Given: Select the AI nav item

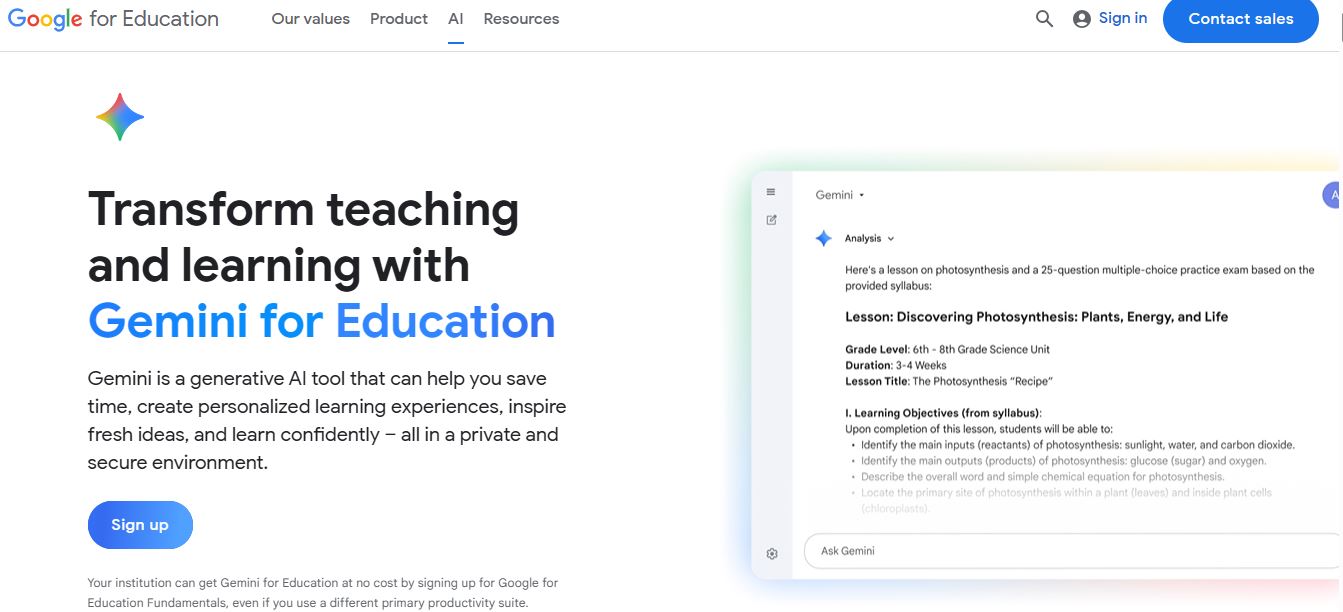Looking at the screenshot, I should [456, 19].
